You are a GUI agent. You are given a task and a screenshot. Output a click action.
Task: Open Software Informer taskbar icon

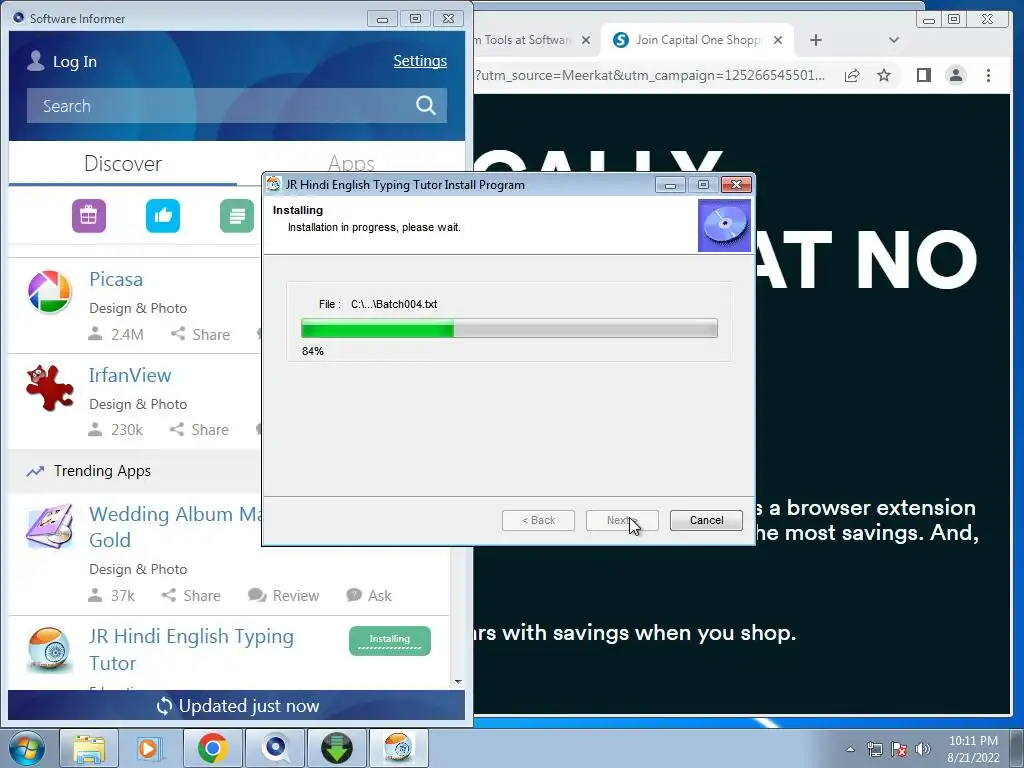(x=275, y=748)
